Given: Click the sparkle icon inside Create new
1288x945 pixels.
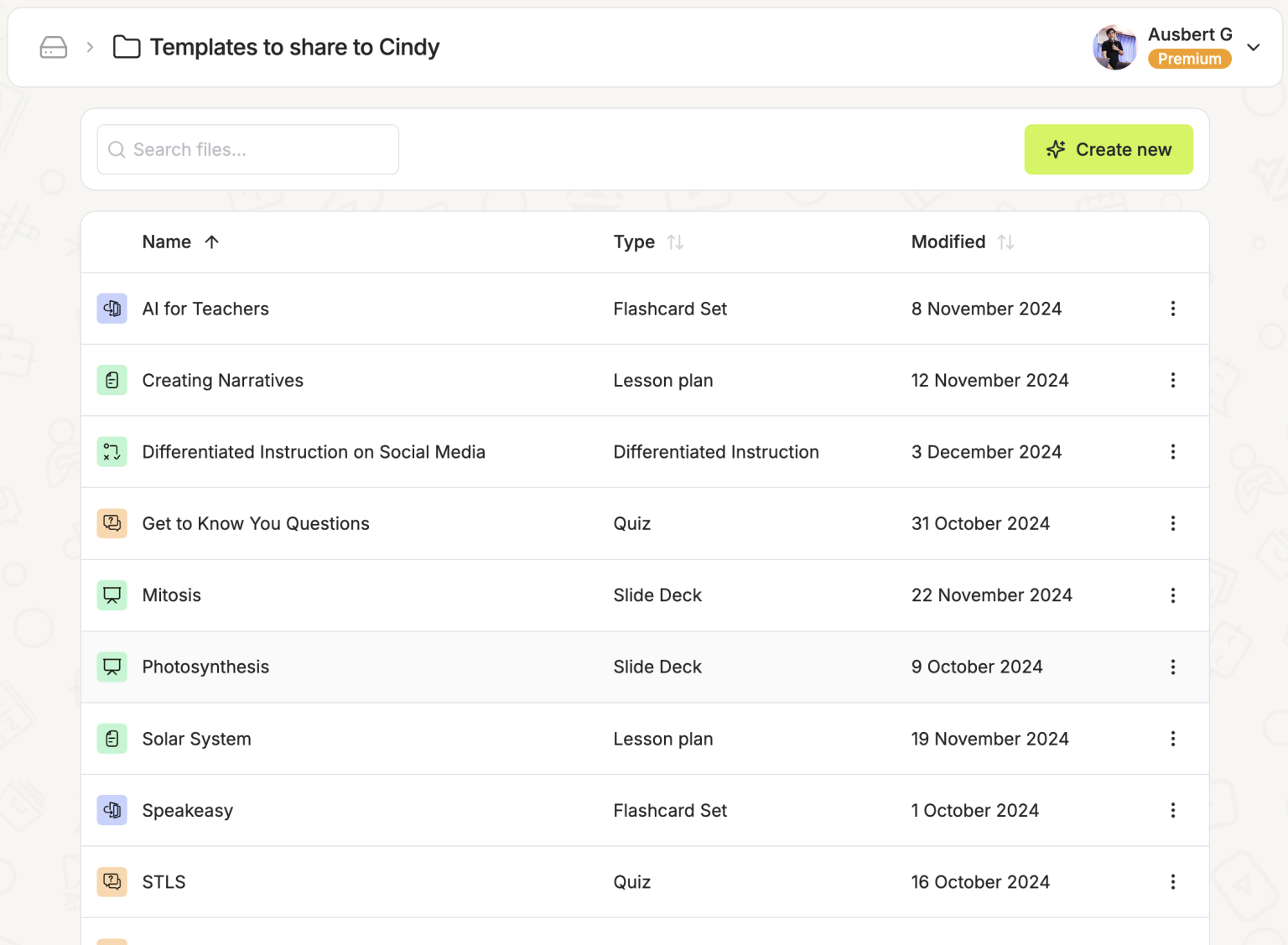Looking at the screenshot, I should tap(1055, 149).
